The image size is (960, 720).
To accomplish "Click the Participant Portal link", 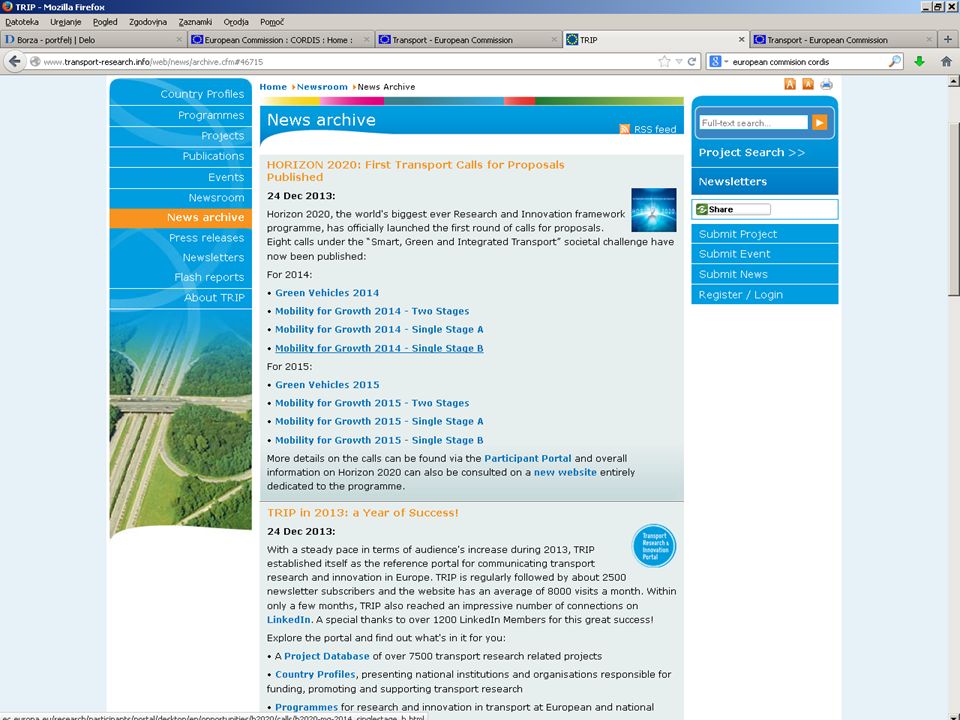I will coord(528,458).
